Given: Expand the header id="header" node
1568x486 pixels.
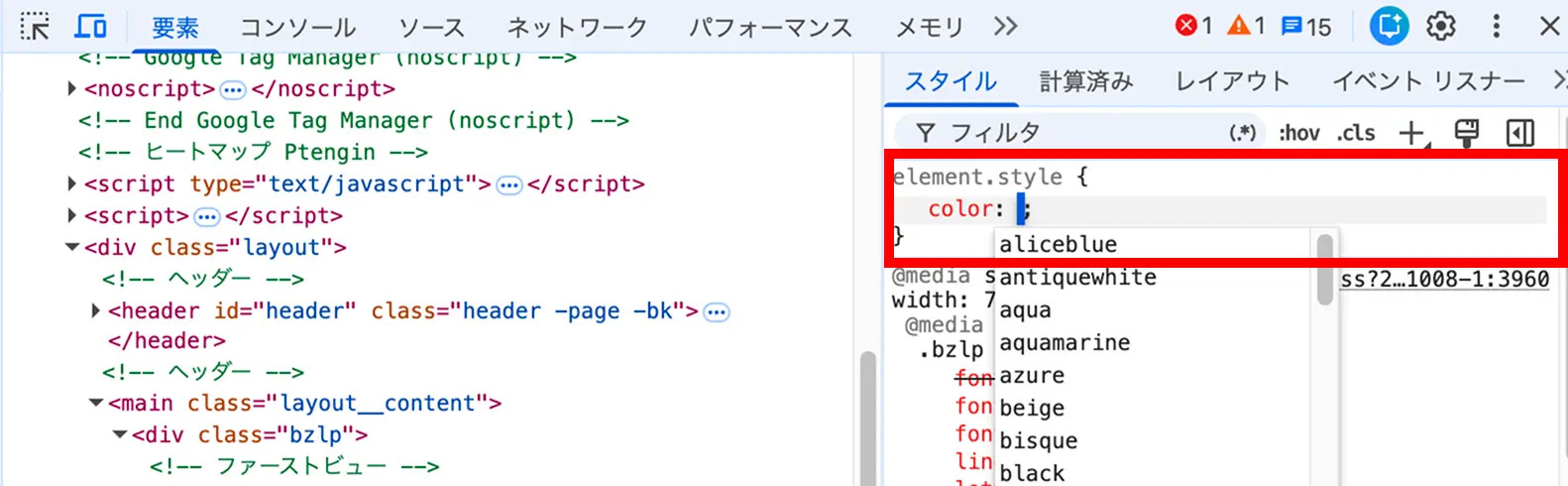Looking at the screenshot, I should pyautogui.click(x=95, y=310).
